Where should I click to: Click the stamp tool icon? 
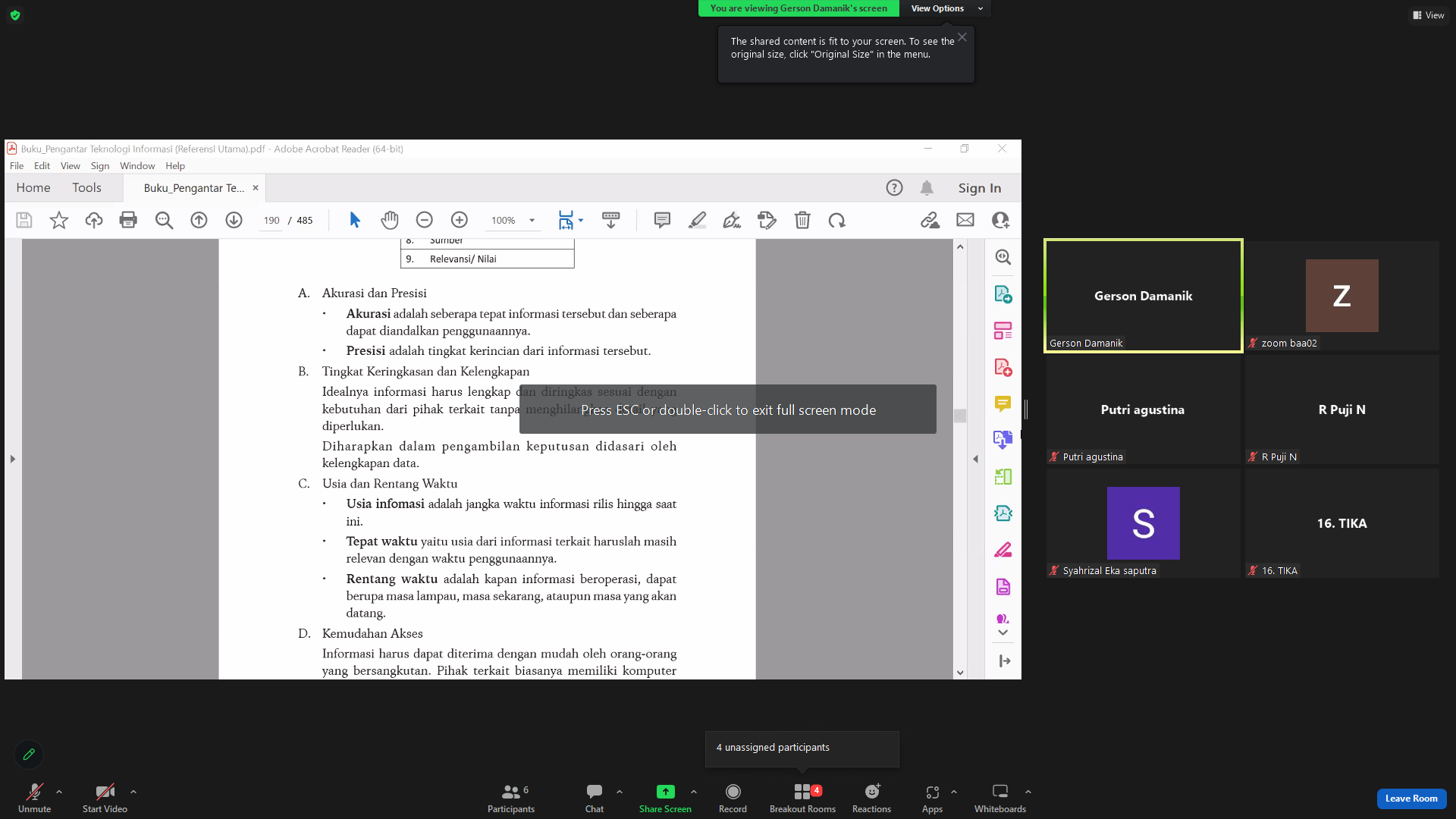(767, 220)
